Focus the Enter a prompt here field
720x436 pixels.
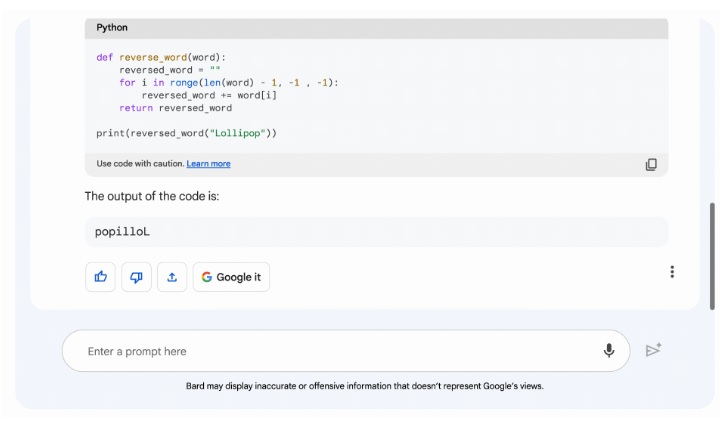[x=330, y=351]
